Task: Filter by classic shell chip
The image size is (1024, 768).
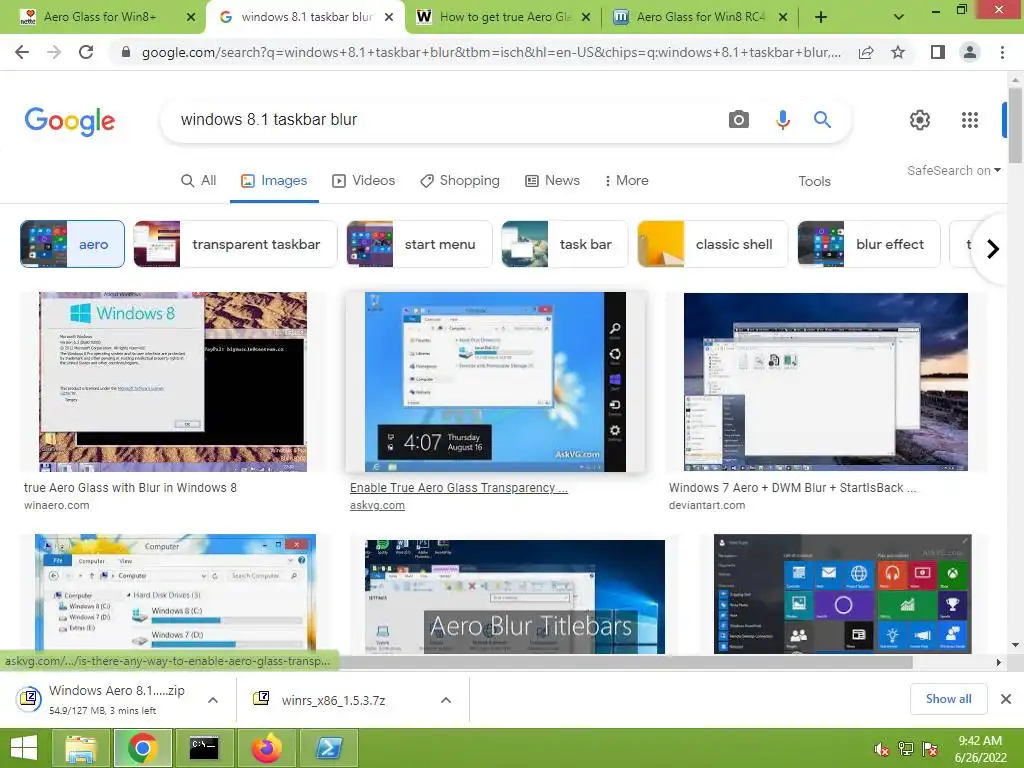Action: (712, 244)
